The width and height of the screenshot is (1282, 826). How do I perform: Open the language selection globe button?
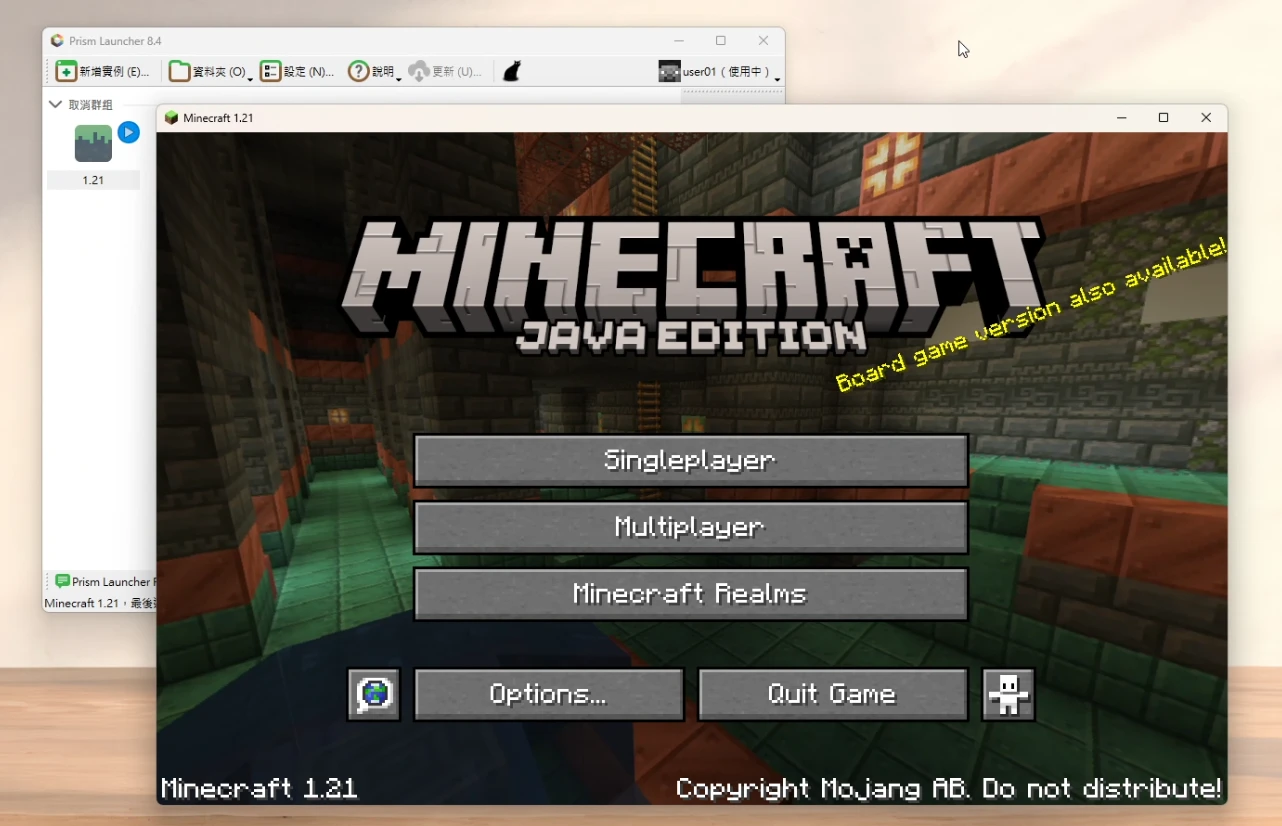tap(374, 694)
